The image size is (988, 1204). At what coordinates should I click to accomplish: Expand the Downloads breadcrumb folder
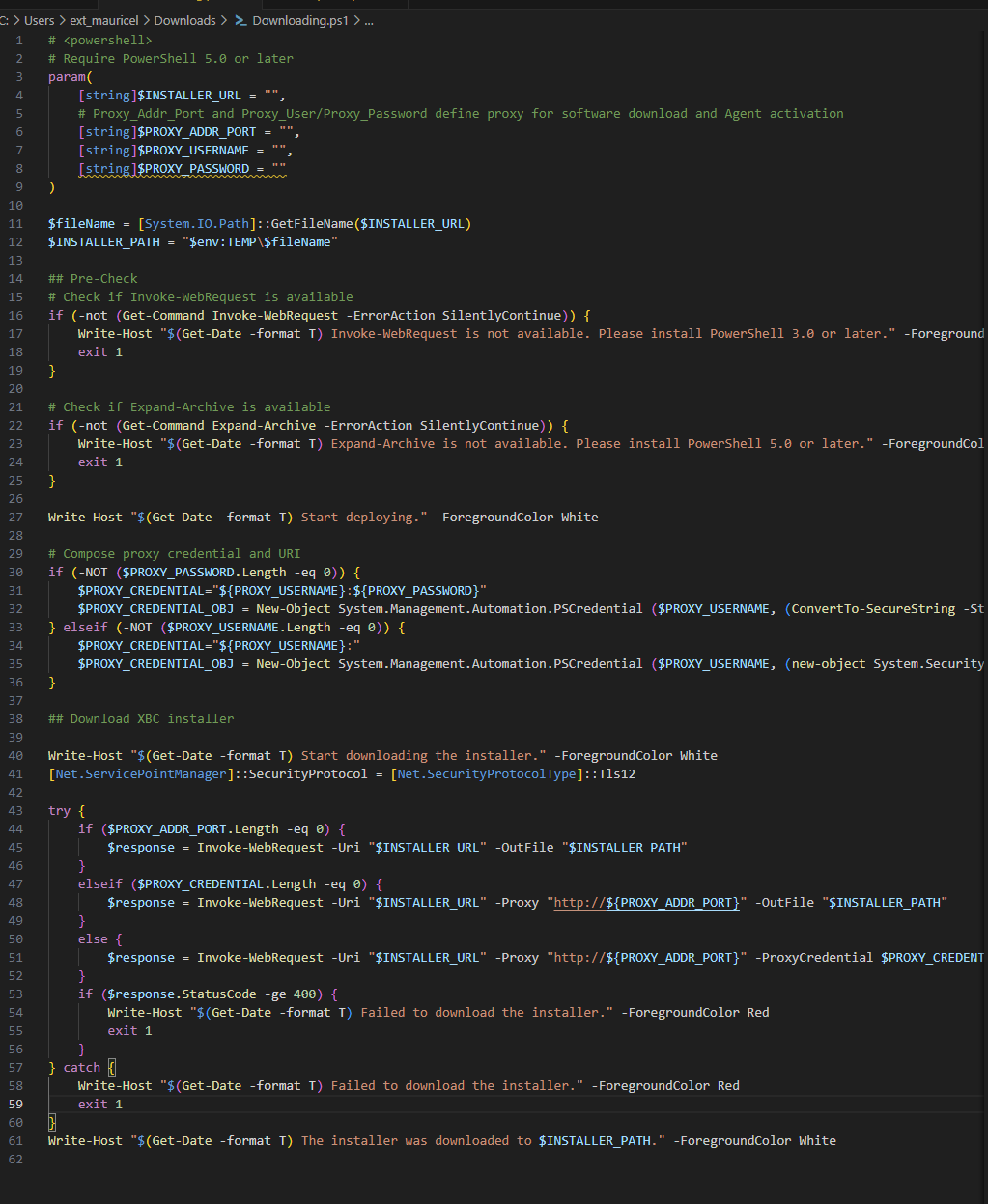click(184, 20)
